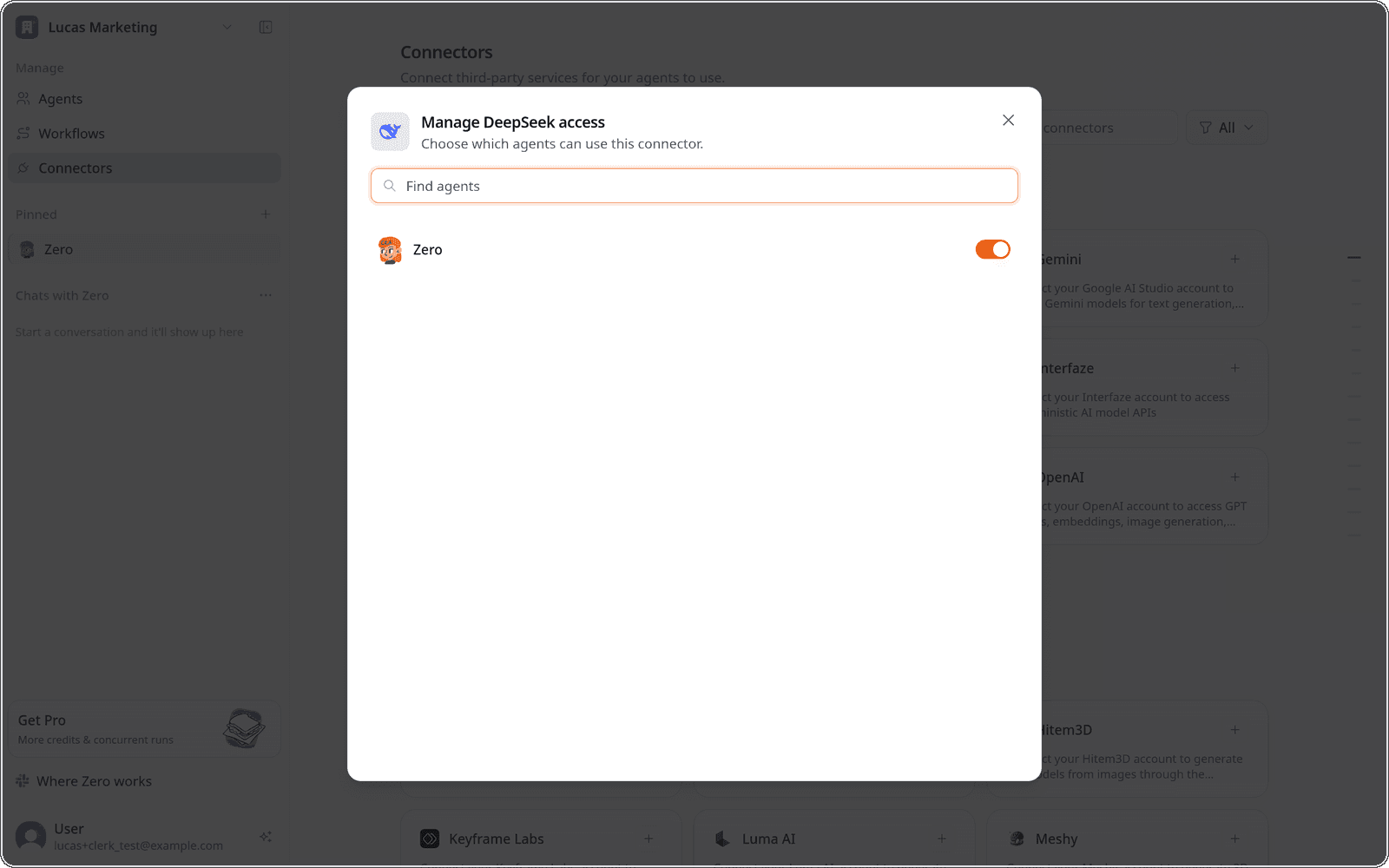Add the Interfaze connector with plus icon
The width and height of the screenshot is (1389, 868).
(1234, 368)
